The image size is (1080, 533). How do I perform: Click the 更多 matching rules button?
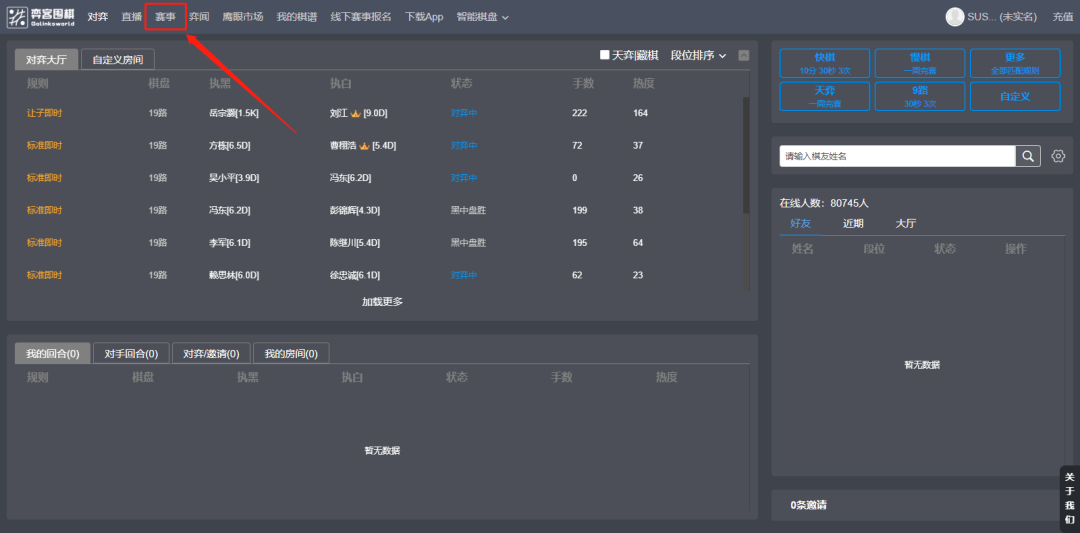(x=1015, y=63)
